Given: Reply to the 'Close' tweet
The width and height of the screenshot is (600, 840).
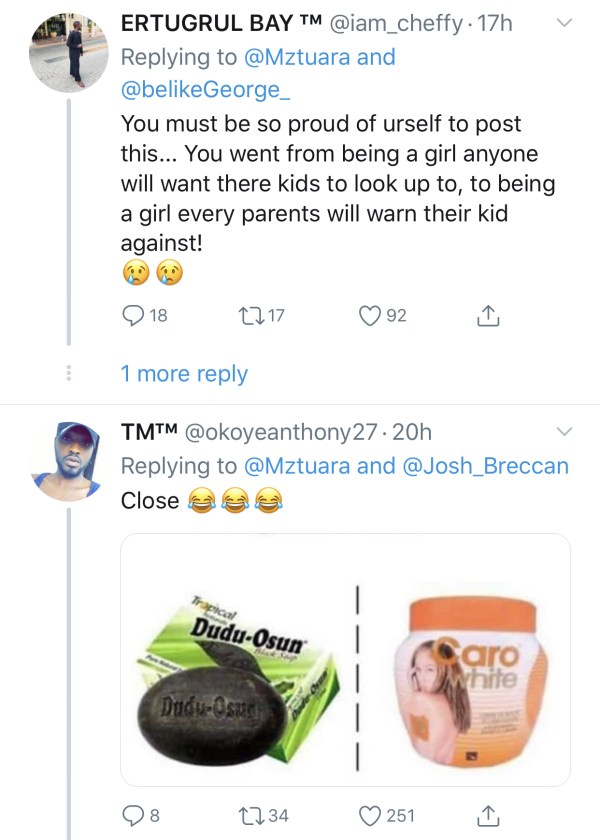Looking at the screenshot, I should tap(133, 815).
